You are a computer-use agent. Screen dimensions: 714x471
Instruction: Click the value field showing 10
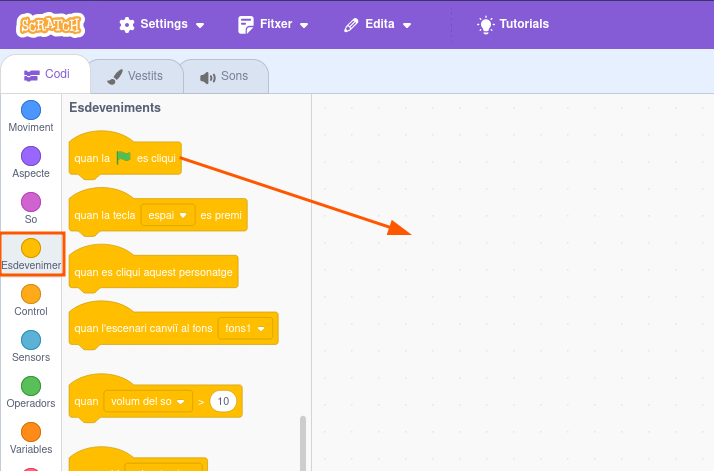point(223,401)
